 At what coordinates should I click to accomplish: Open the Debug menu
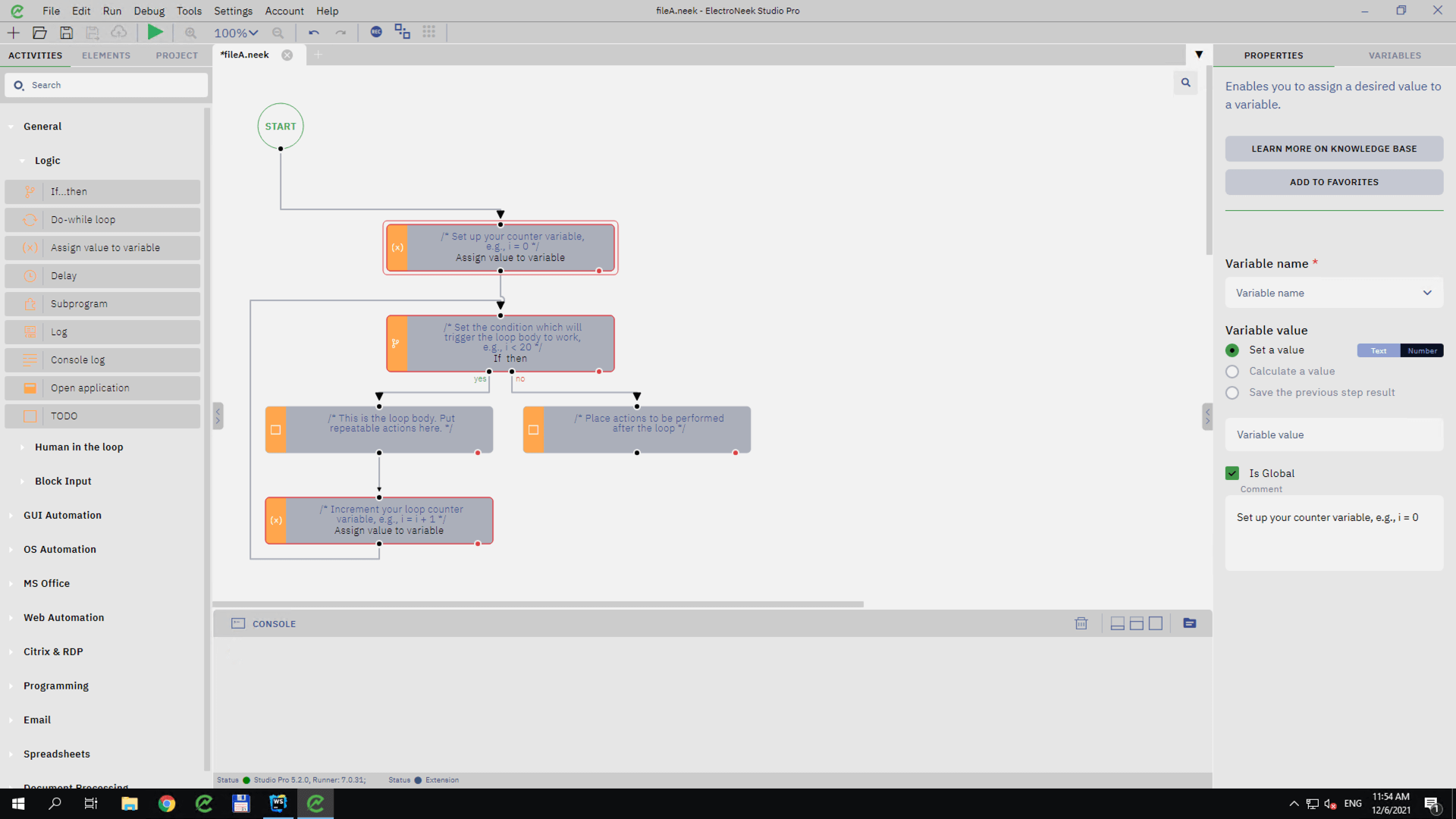click(149, 11)
